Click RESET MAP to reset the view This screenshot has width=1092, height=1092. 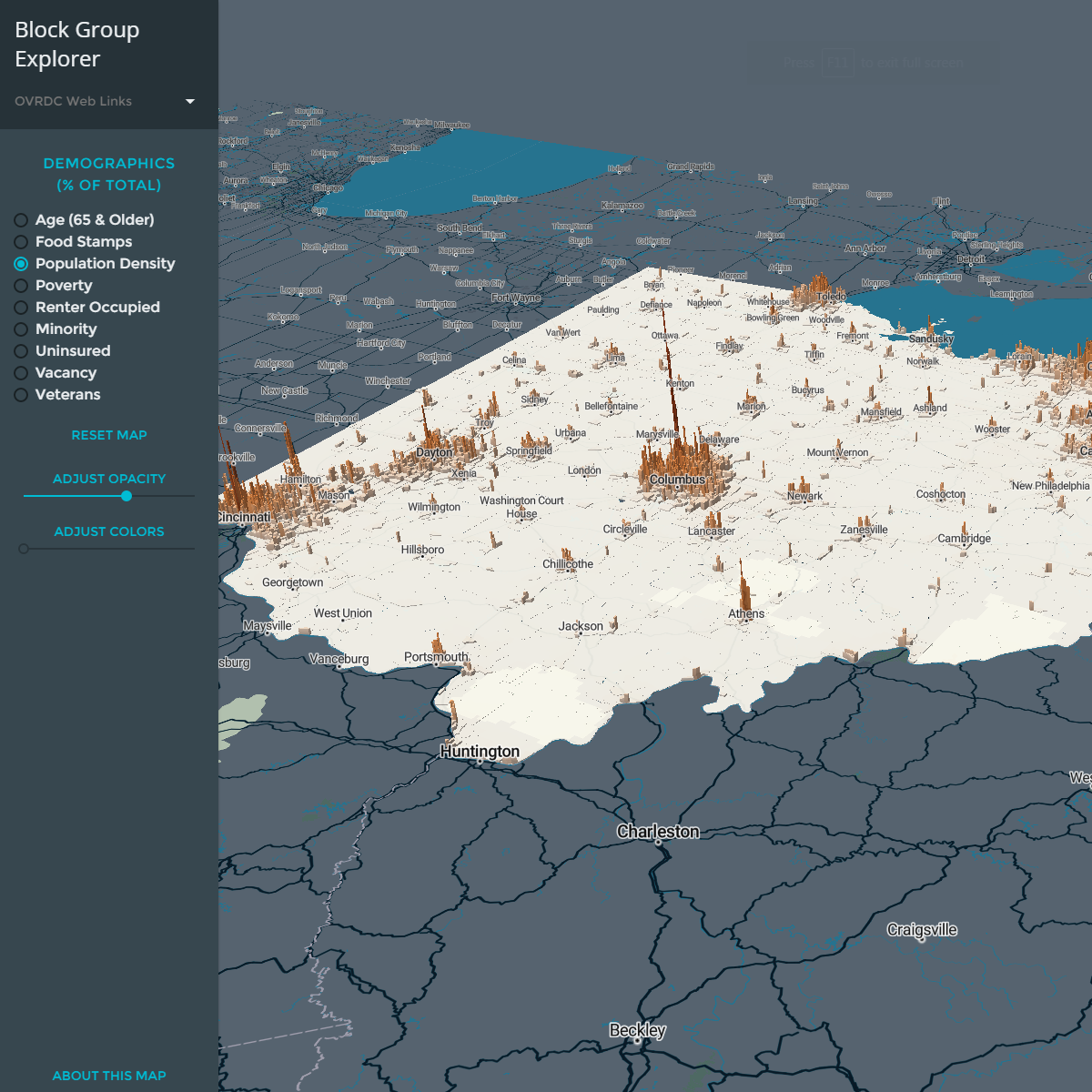108,434
